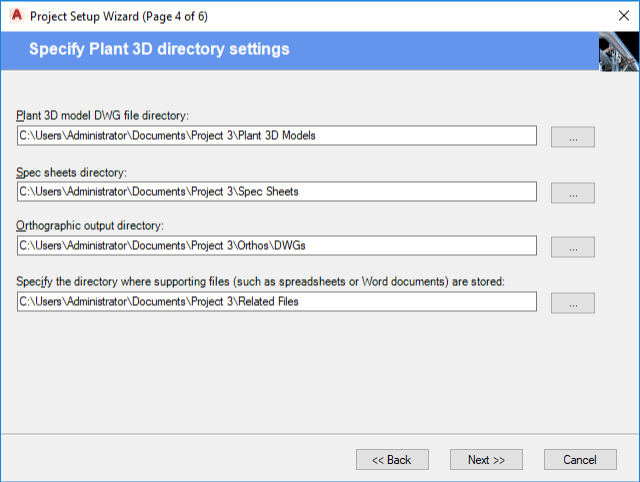Proceed with the Next >> button
The height and width of the screenshot is (482, 640).
point(486,460)
